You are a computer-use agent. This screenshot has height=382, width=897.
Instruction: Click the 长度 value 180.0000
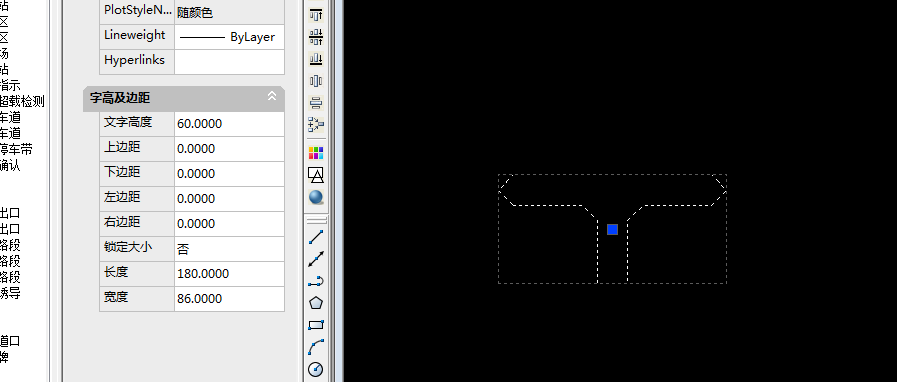[203, 274]
